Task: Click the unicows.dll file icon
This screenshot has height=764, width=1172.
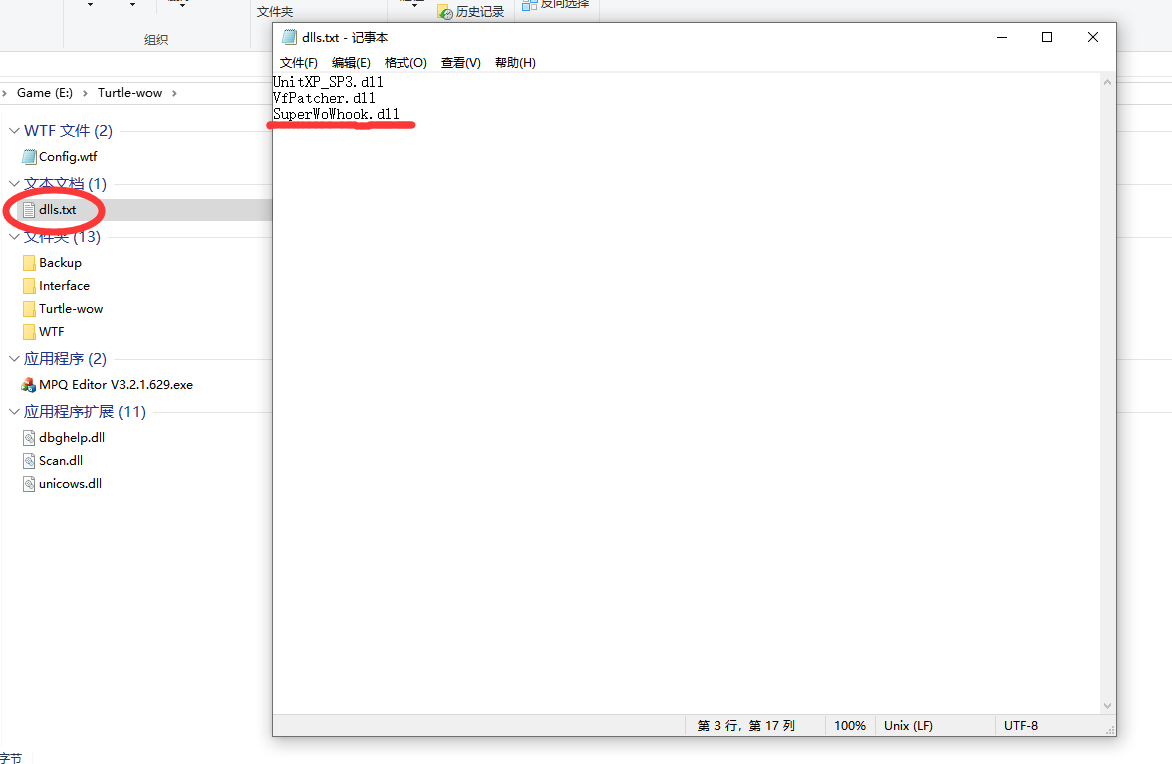Action: (x=29, y=484)
